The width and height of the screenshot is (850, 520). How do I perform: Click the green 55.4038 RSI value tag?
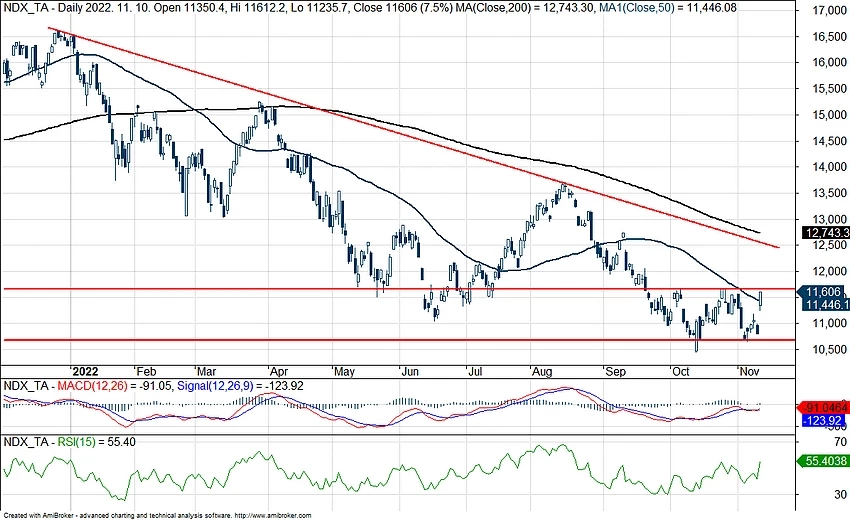tap(823, 461)
